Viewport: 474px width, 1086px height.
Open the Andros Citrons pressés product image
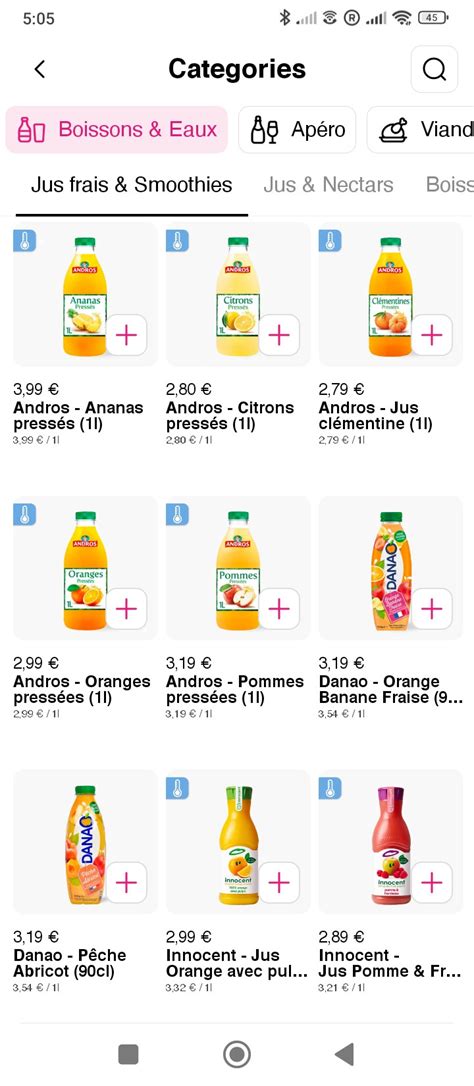[x=238, y=295]
